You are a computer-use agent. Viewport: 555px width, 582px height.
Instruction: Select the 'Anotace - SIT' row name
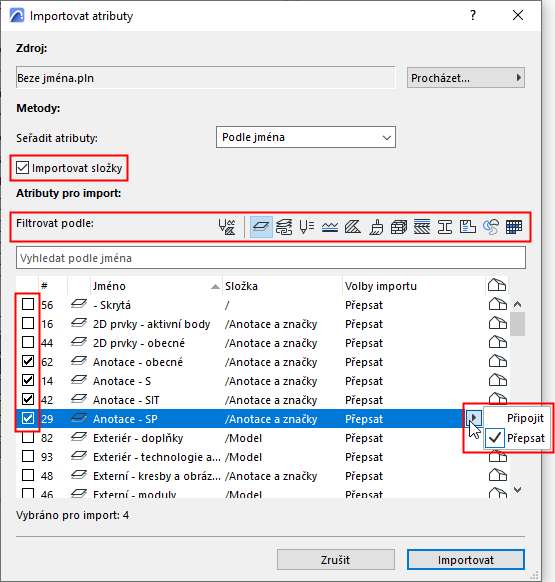click(x=126, y=400)
